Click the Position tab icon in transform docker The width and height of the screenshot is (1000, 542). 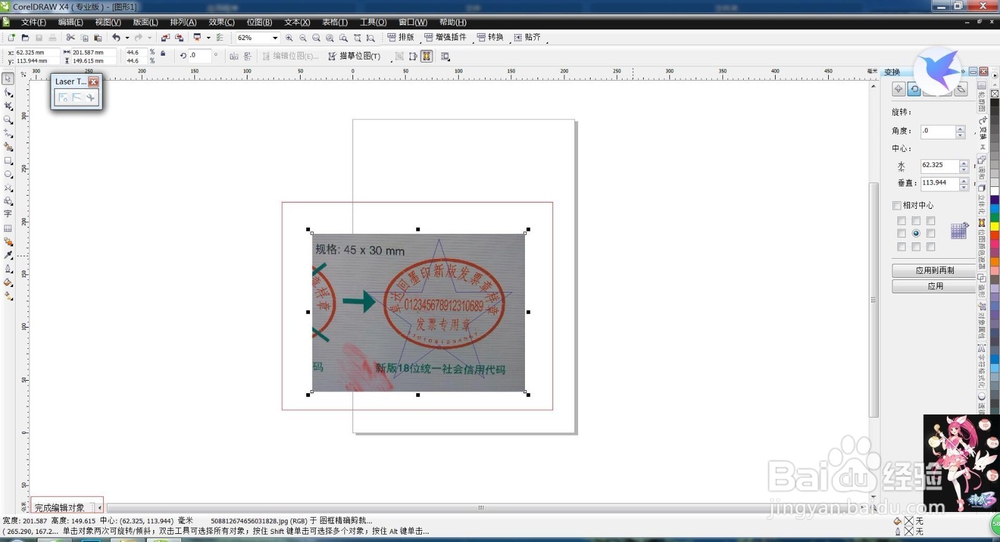pyautogui.click(x=899, y=89)
